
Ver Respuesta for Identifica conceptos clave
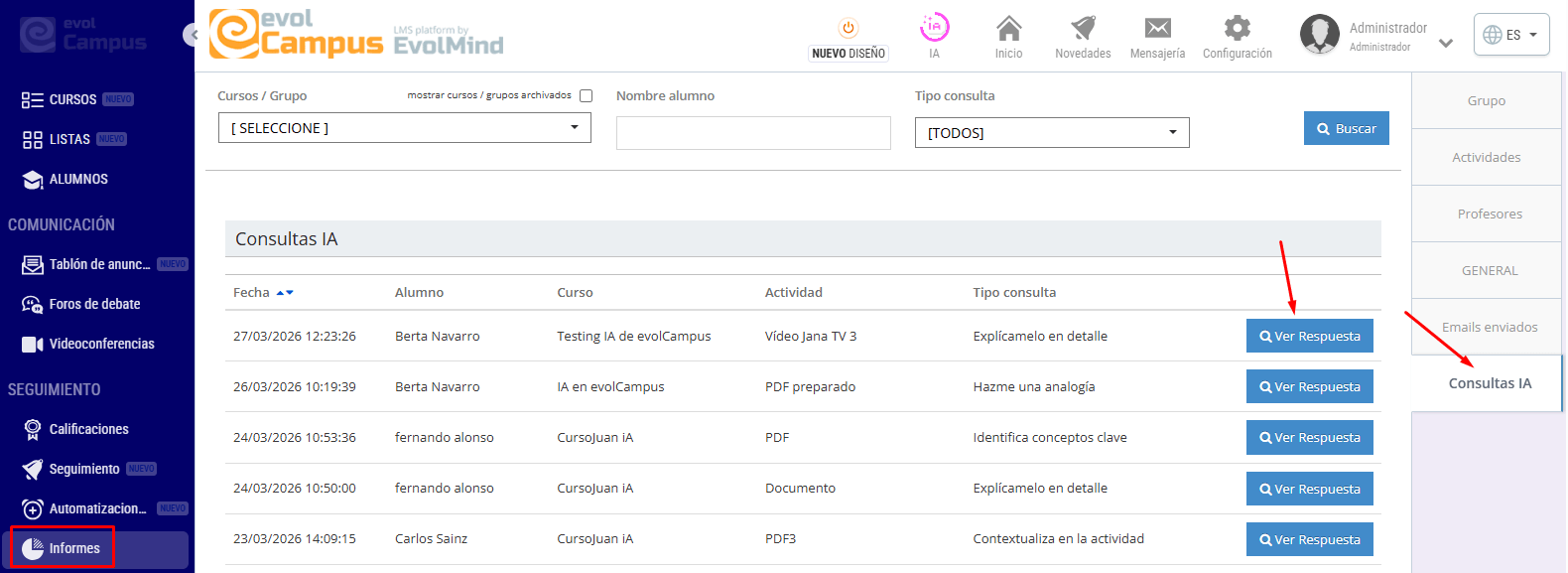[x=1310, y=438]
